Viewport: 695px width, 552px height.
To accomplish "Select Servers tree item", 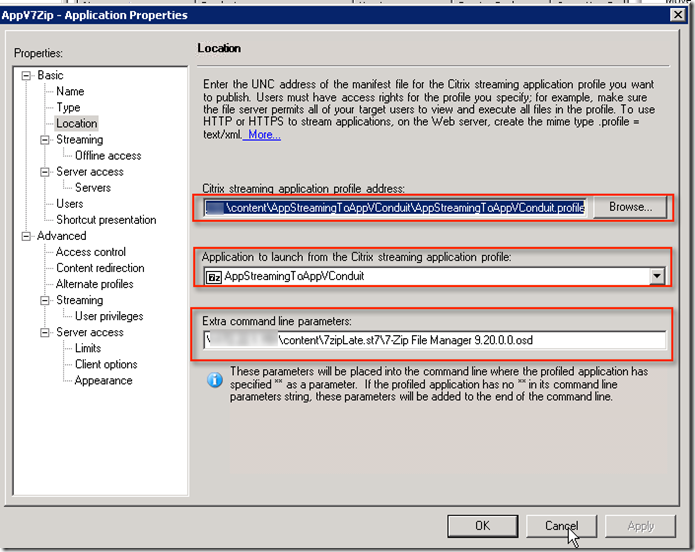I will (x=93, y=188).
